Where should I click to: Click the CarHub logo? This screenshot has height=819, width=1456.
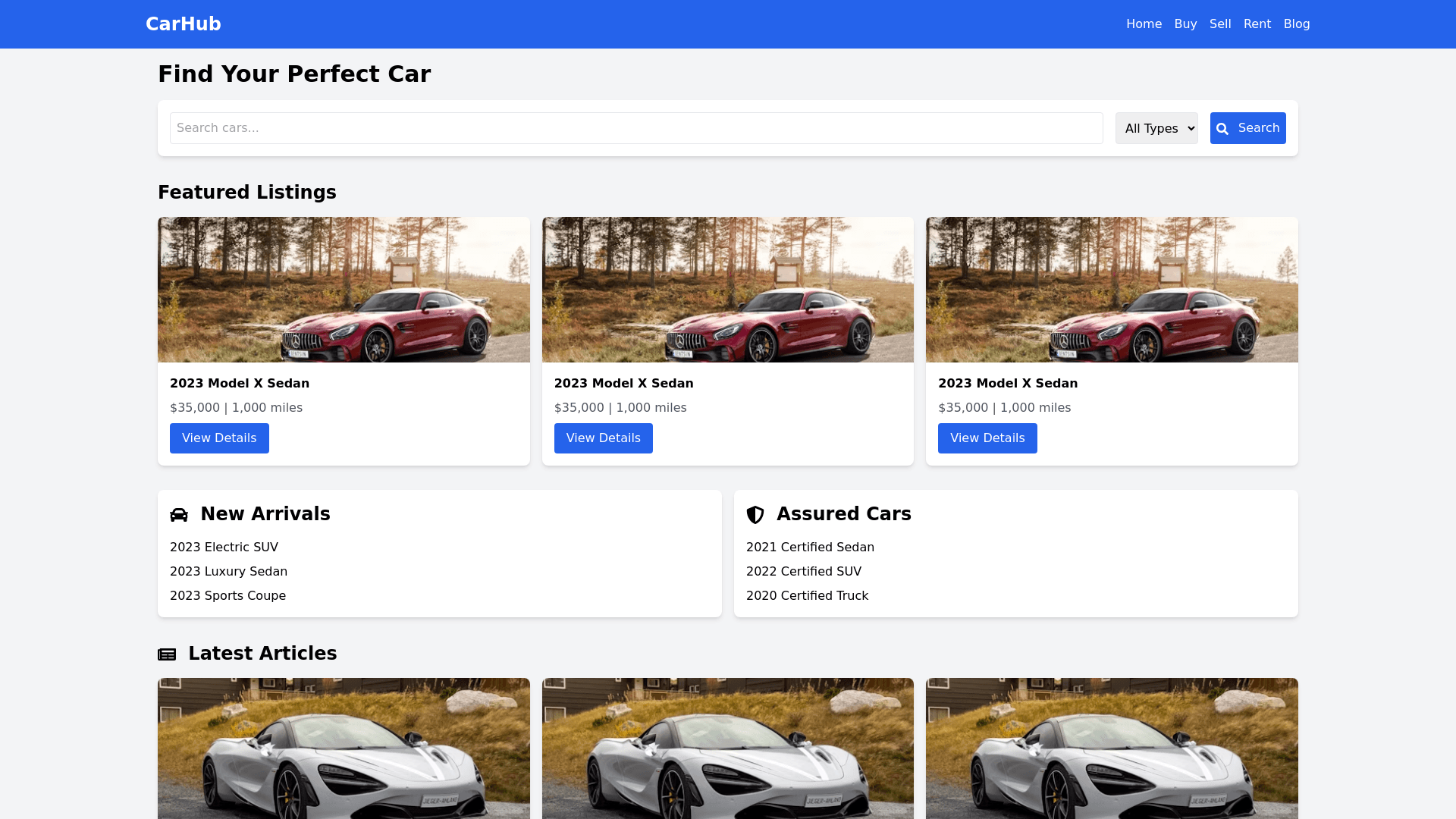pyautogui.click(x=184, y=24)
